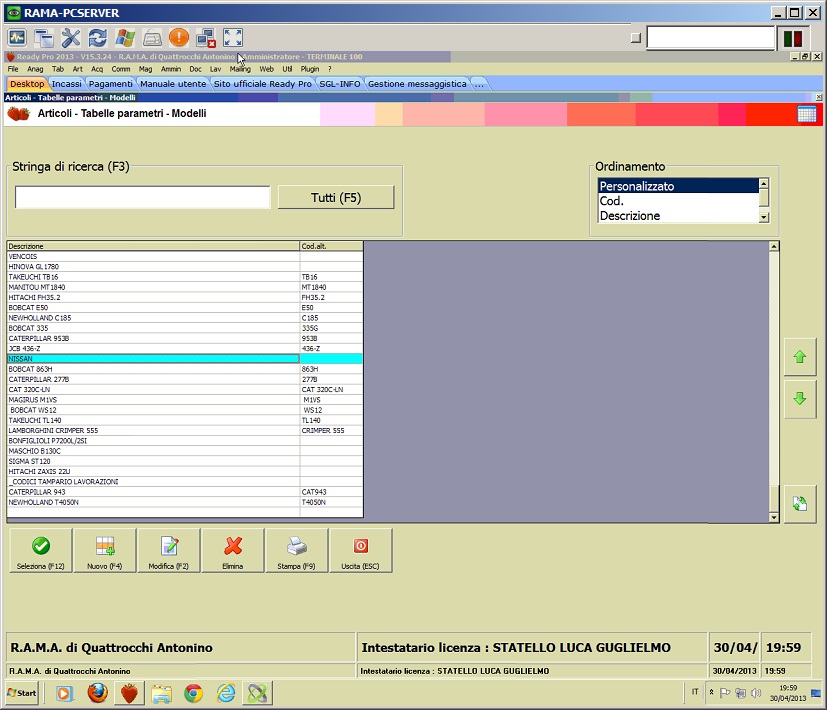Click the green refresh list icon
Viewport: 827px width, 710px height.
pyautogui.click(x=800, y=503)
